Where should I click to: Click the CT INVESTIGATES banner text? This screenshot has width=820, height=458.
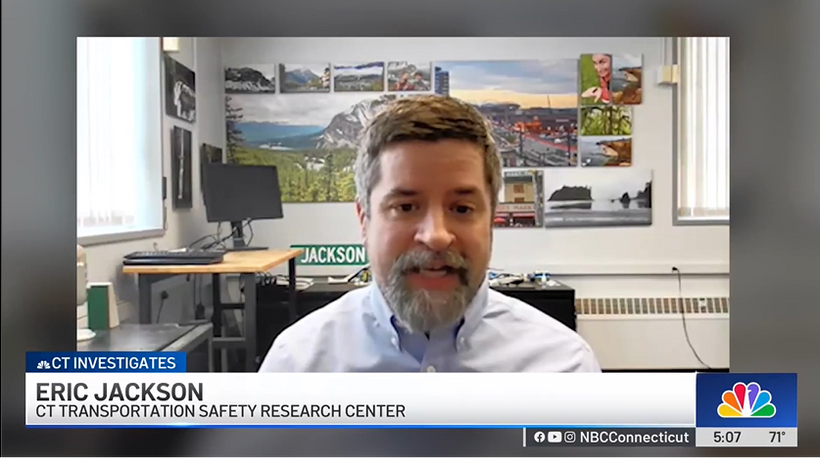click(x=113, y=363)
